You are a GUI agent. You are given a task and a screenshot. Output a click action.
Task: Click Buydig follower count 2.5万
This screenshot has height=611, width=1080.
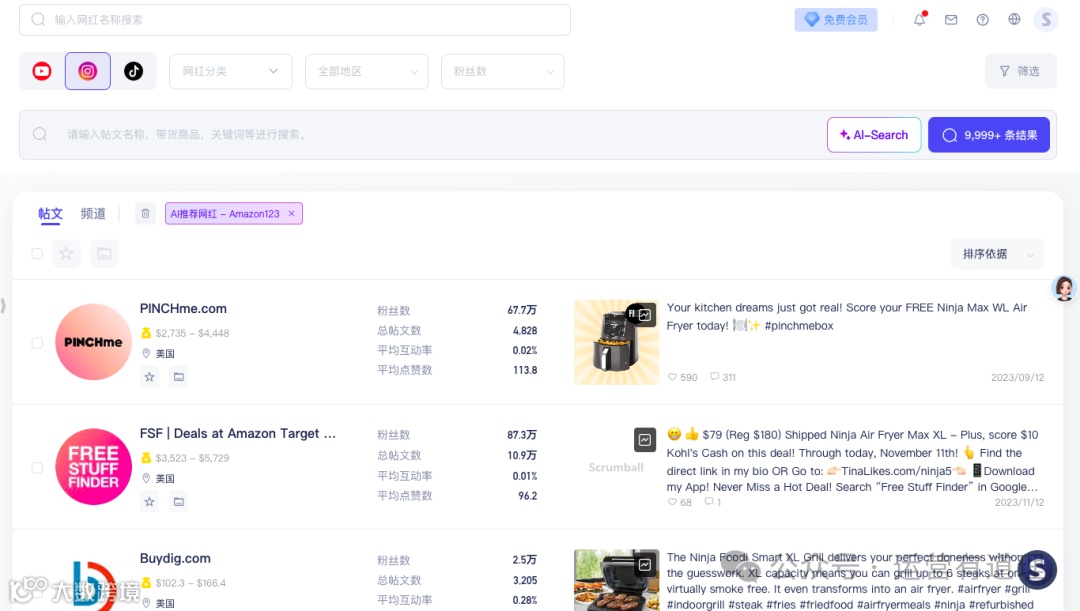(525, 560)
